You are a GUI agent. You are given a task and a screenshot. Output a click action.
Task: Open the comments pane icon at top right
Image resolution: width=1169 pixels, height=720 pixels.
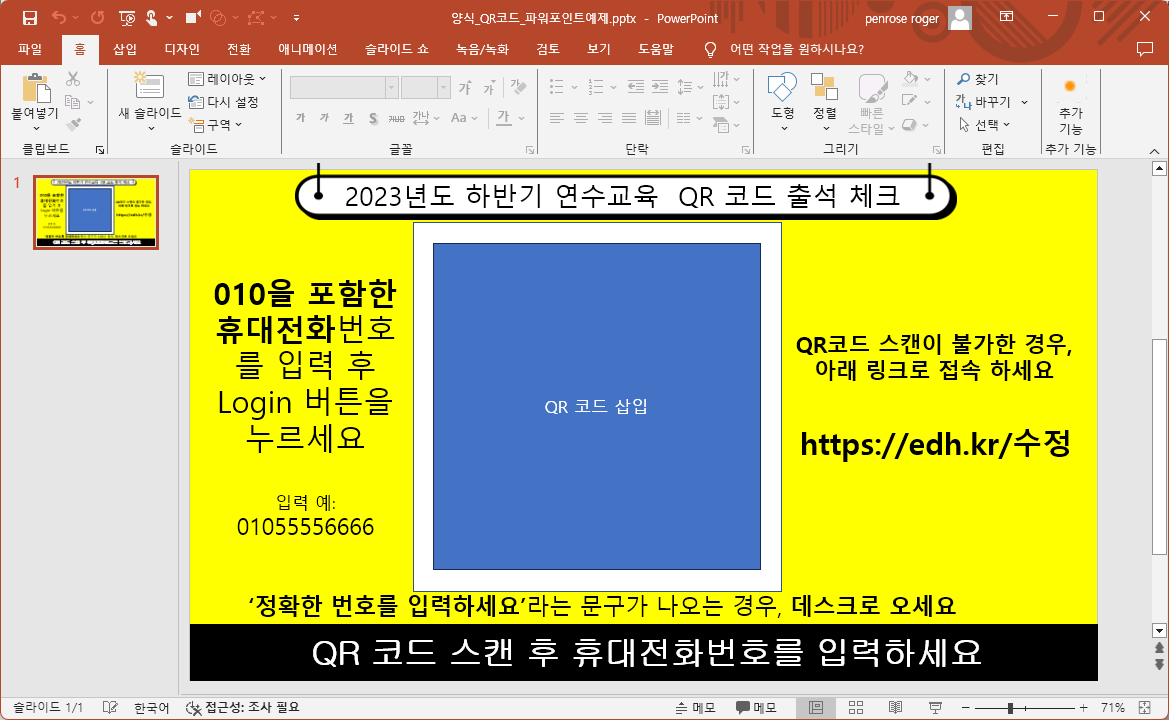click(1145, 49)
